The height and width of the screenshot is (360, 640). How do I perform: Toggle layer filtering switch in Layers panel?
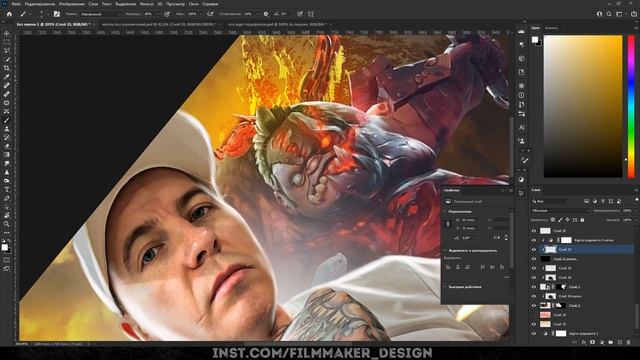(x=636, y=200)
